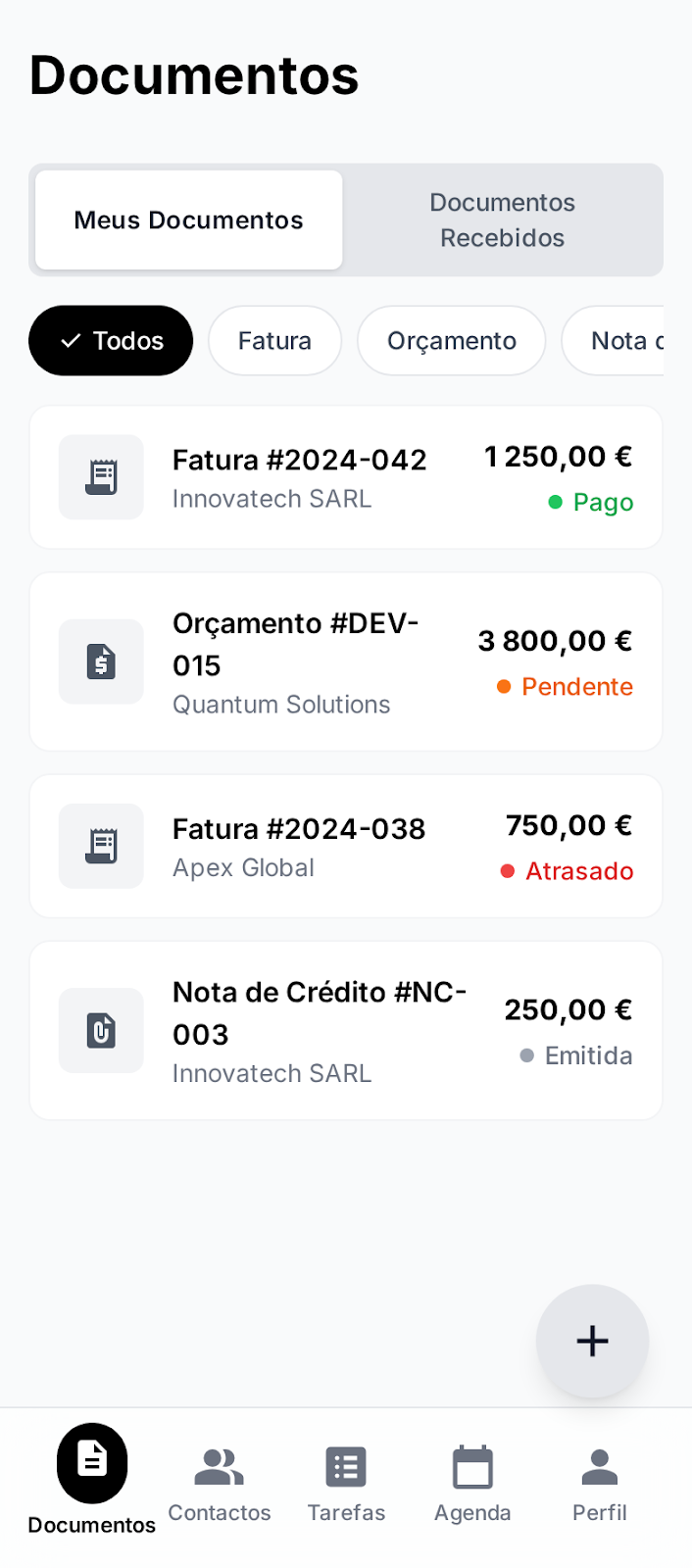Open the Fatura #2024-042 document card

point(345,477)
